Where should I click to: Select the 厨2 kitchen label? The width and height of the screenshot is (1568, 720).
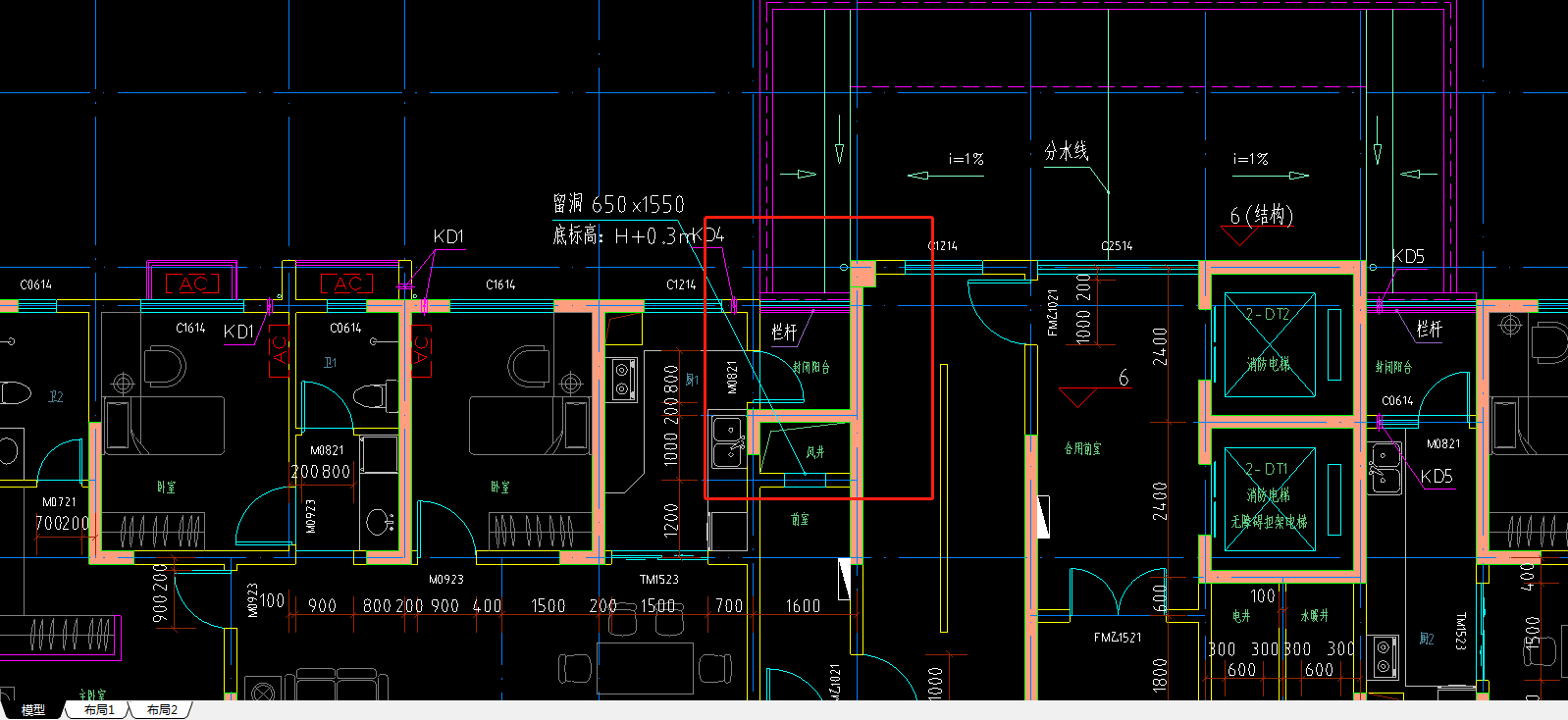point(1427,639)
